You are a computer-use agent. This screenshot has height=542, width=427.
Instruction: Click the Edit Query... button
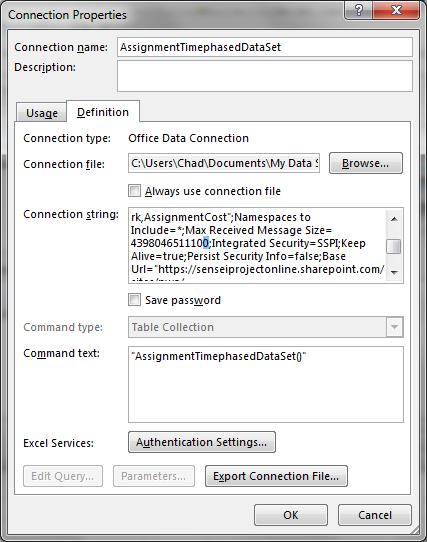(63, 476)
